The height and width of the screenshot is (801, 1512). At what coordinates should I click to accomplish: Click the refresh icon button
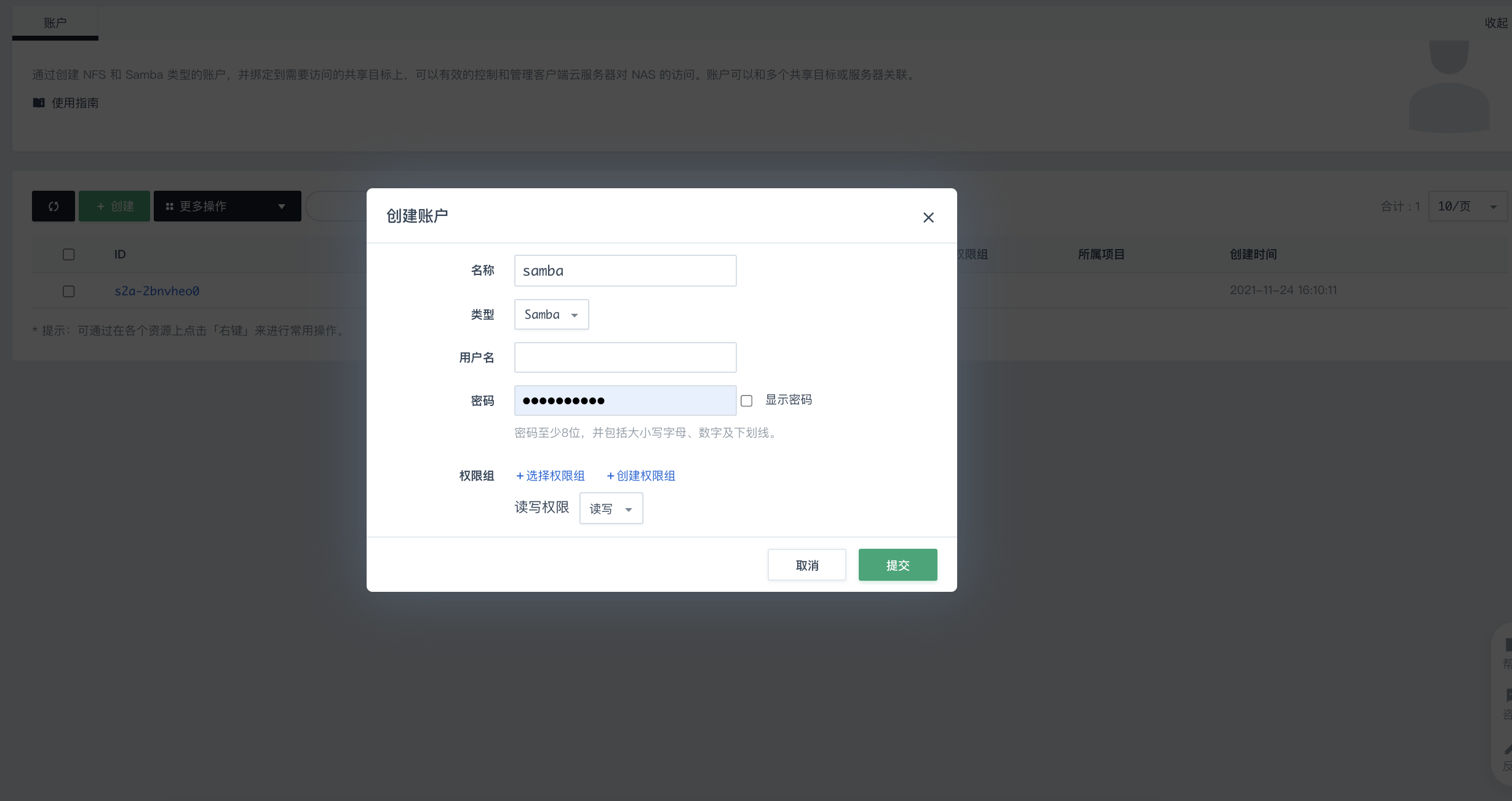(x=54, y=206)
